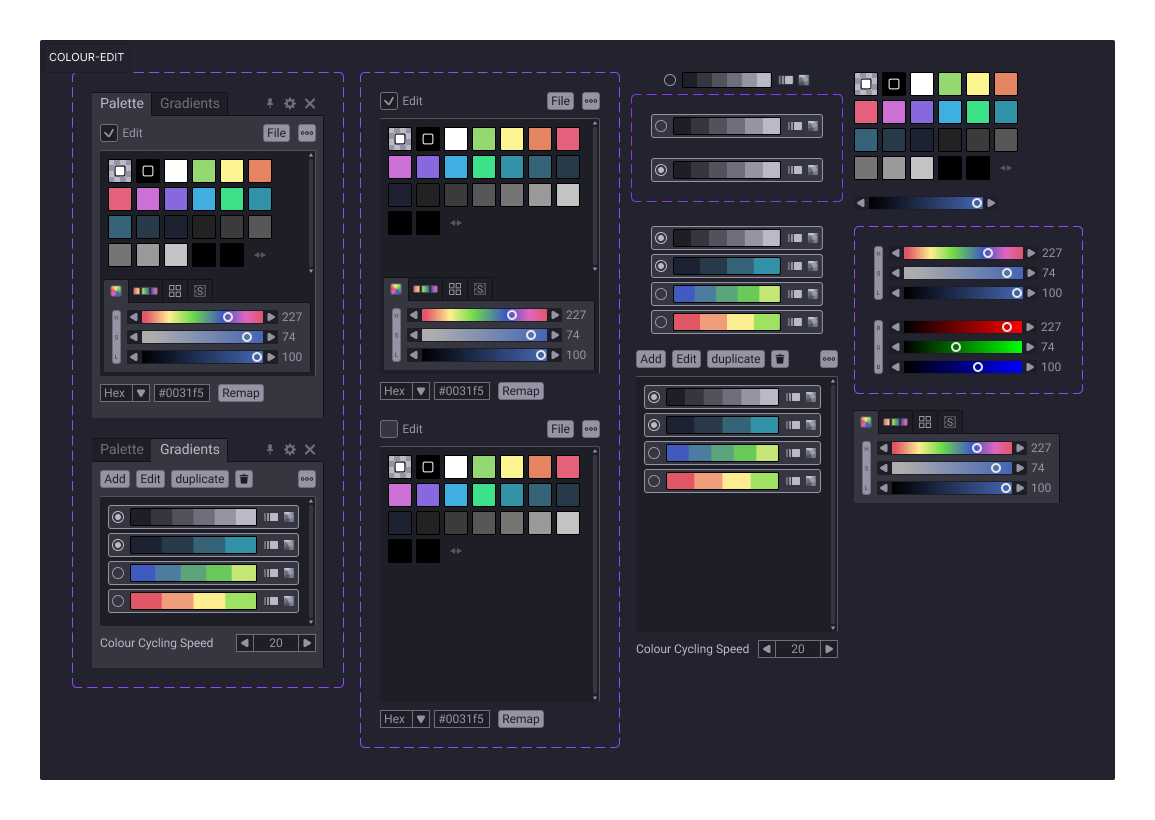Select colour-wheel icon in standalone mixer without swatches
The height and width of the screenshot is (820, 1155).
coord(866,422)
